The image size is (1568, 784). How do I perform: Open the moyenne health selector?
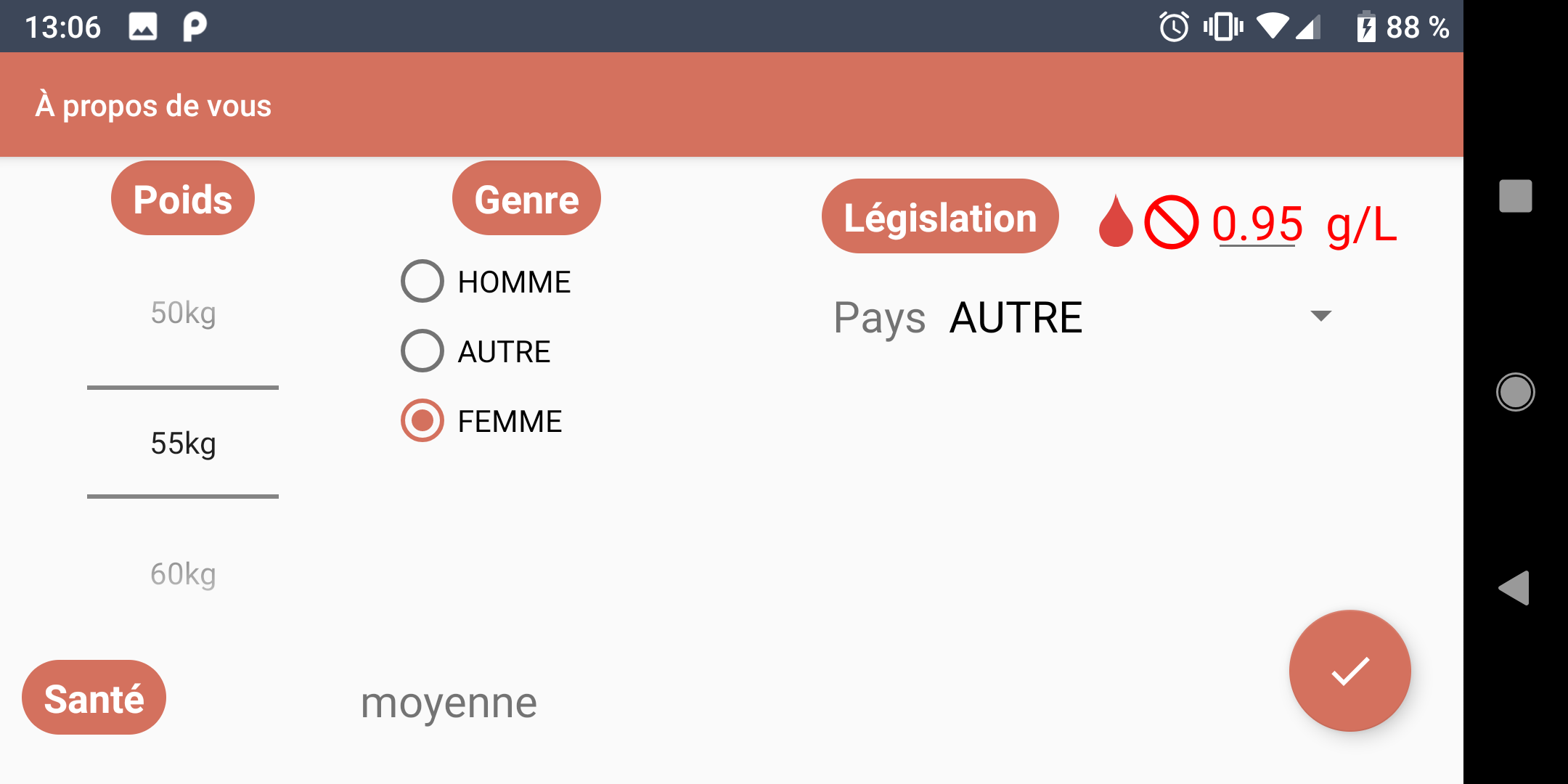pos(449,703)
